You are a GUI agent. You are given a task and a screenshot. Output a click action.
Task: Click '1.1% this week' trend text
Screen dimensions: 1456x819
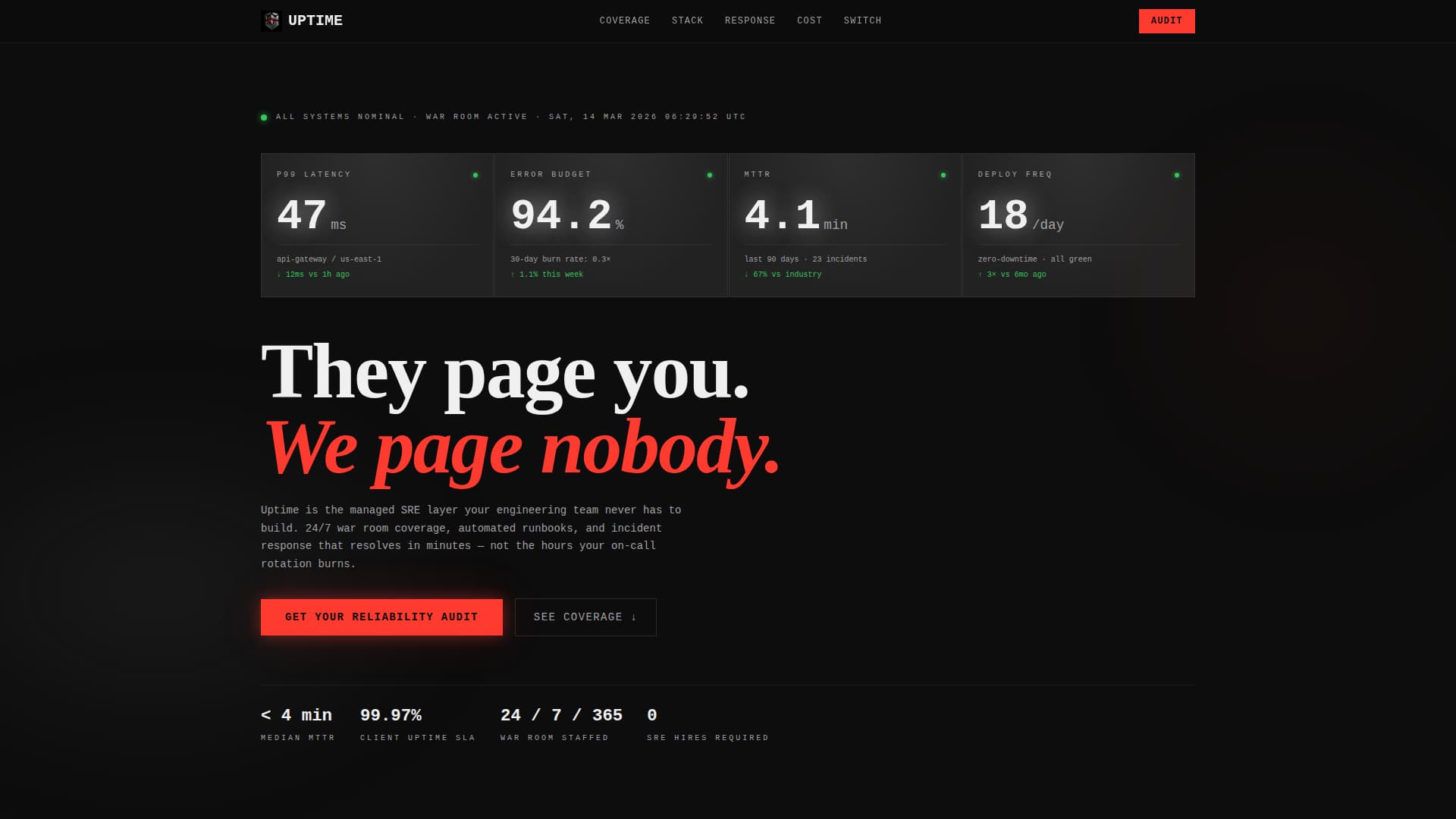point(547,275)
